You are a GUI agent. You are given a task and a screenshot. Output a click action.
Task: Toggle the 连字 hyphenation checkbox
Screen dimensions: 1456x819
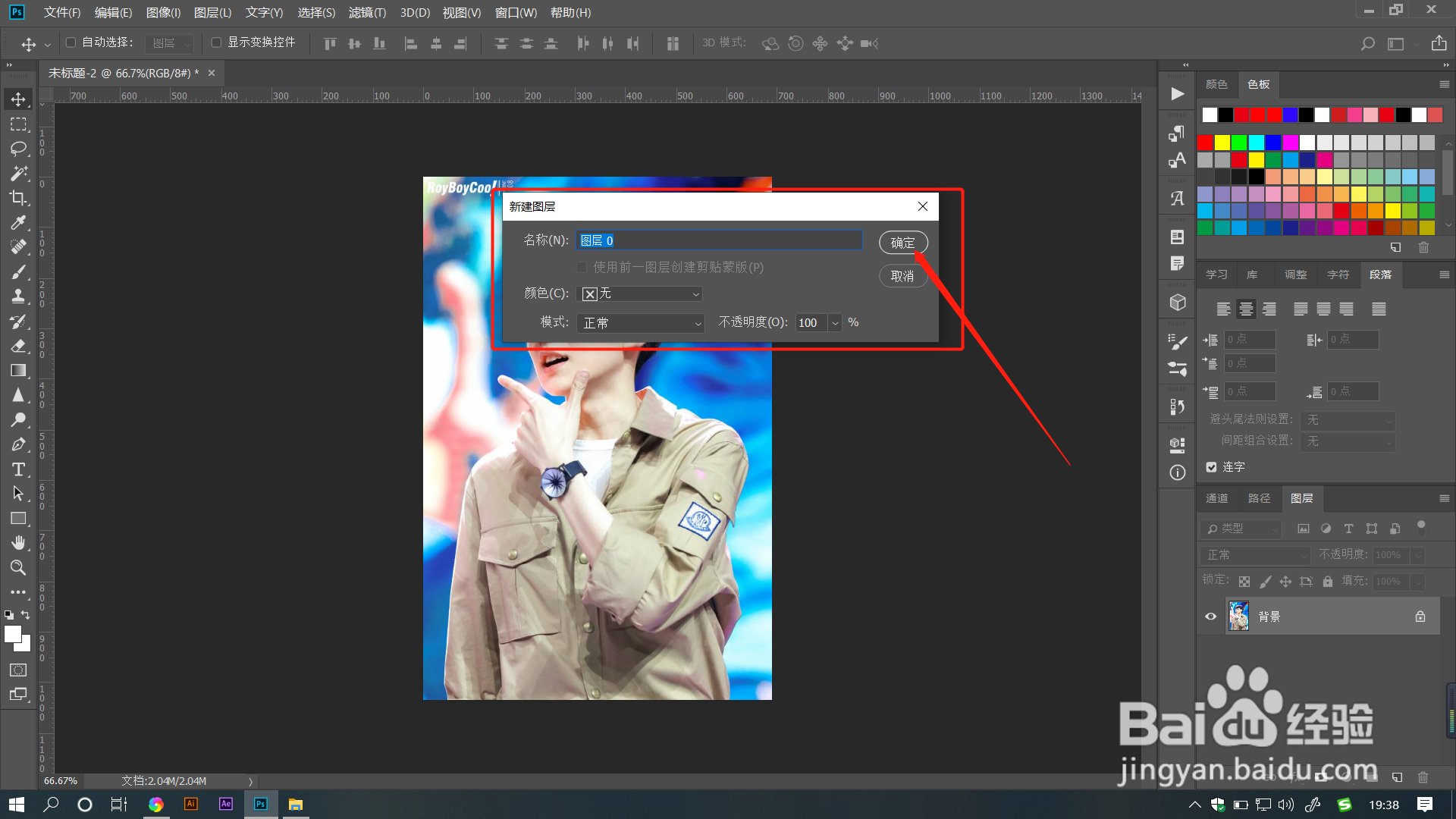coord(1211,467)
